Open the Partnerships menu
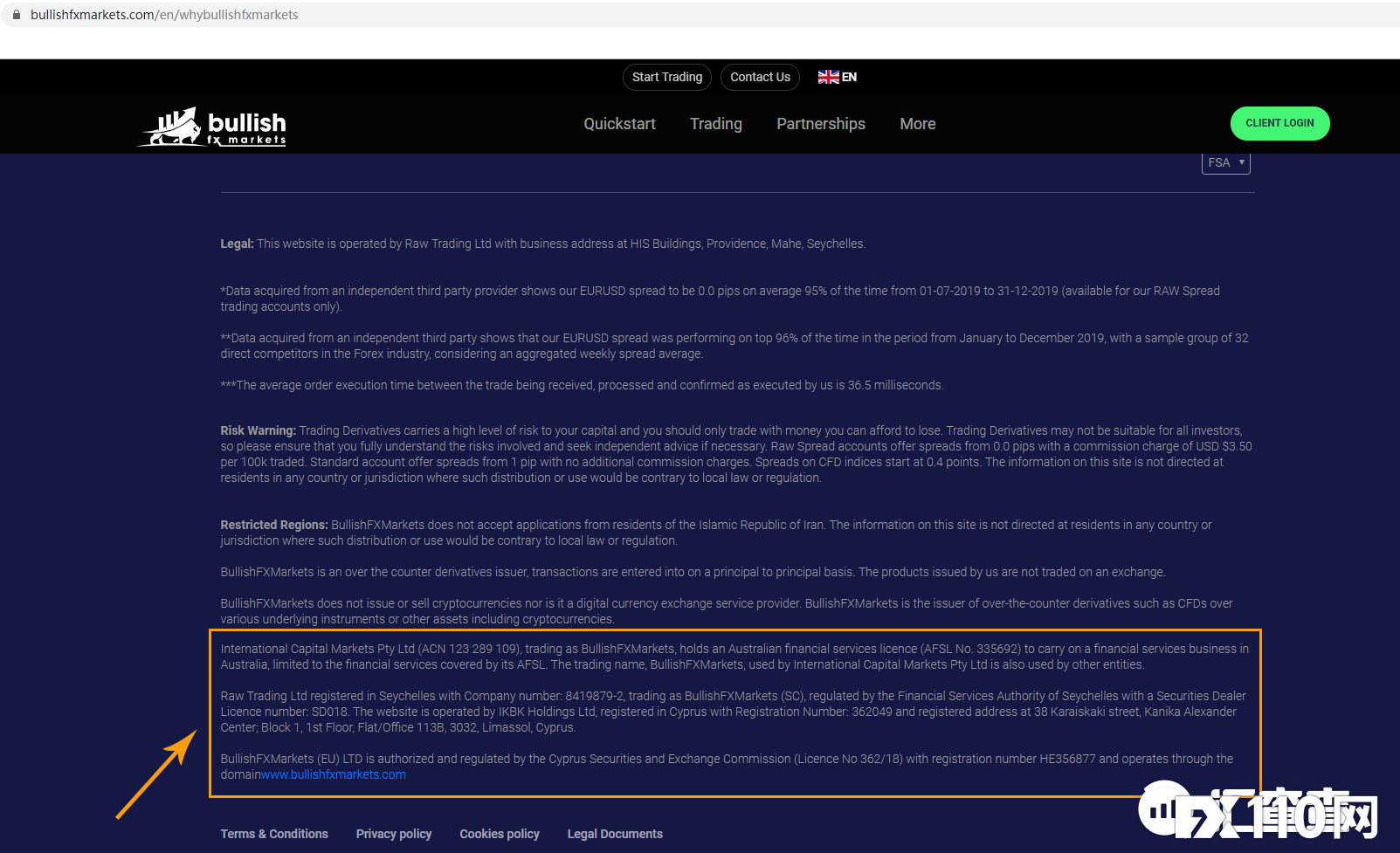Image resolution: width=1400 pixels, height=853 pixels. click(820, 124)
